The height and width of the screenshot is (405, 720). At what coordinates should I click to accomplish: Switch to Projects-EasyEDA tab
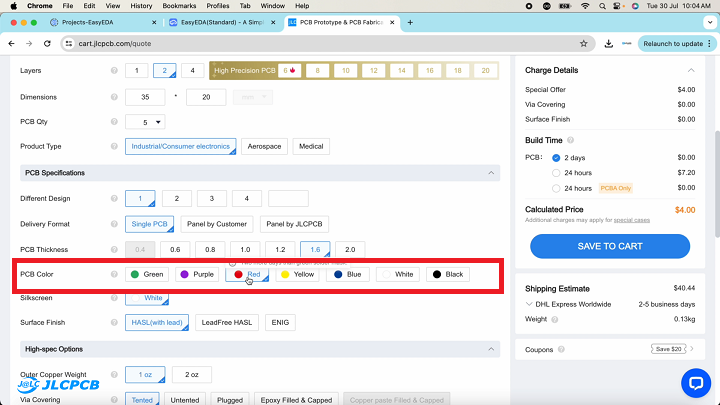click(103, 22)
